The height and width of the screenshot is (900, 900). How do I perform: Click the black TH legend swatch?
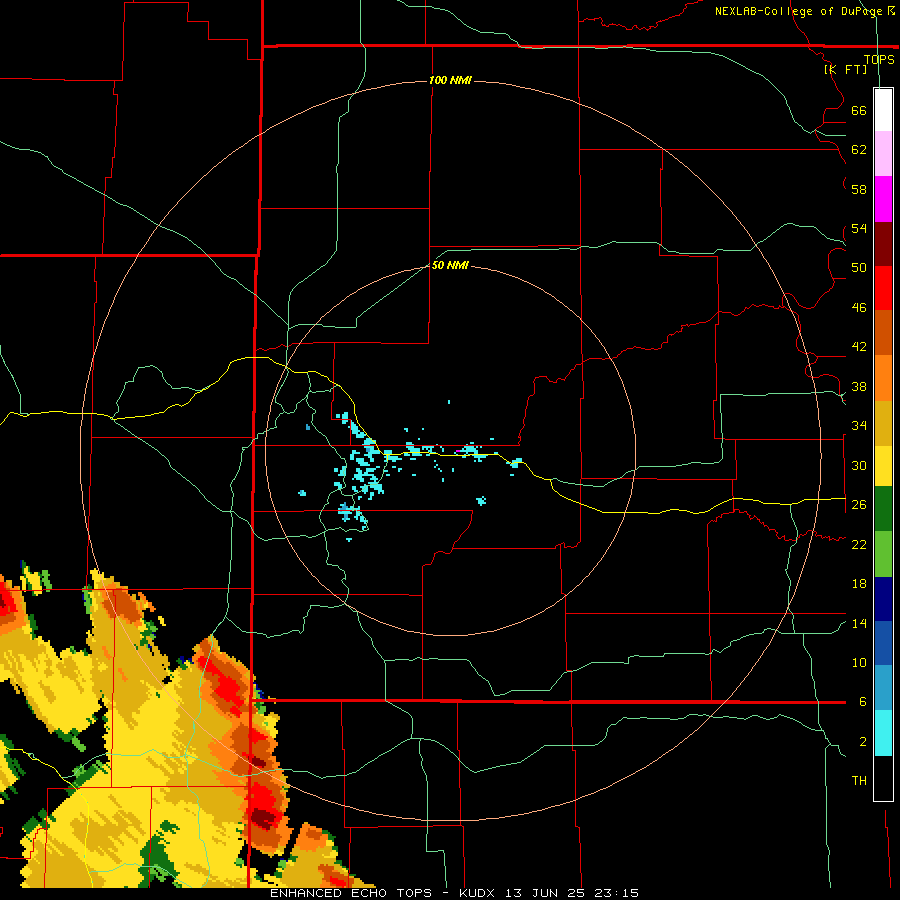tap(883, 778)
